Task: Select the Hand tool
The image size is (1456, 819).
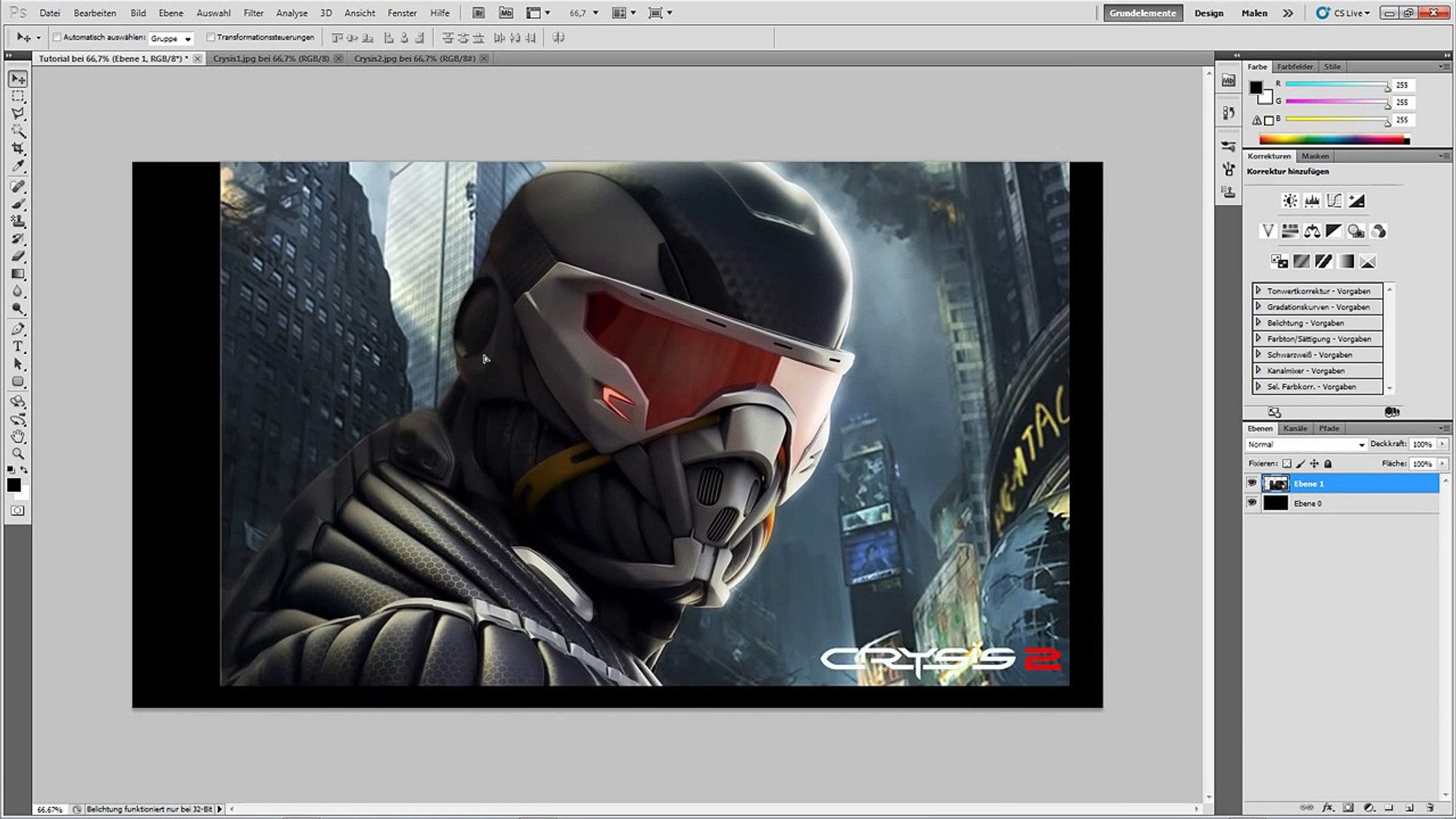Action: pos(18,437)
